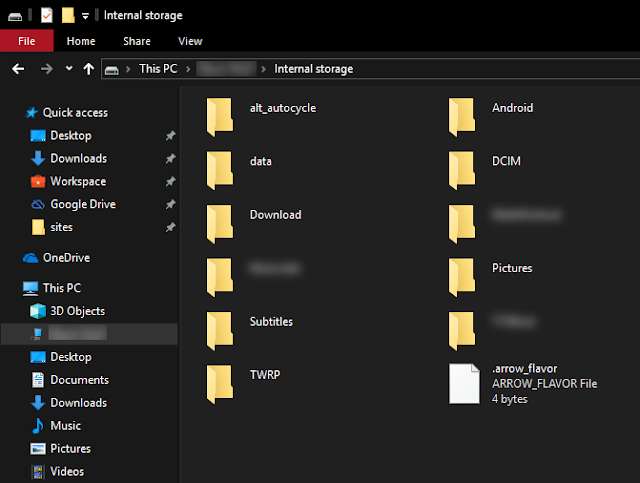Image resolution: width=640 pixels, height=483 pixels.
Task: Expand chevron after drive icon in address bar
Action: 128,69
